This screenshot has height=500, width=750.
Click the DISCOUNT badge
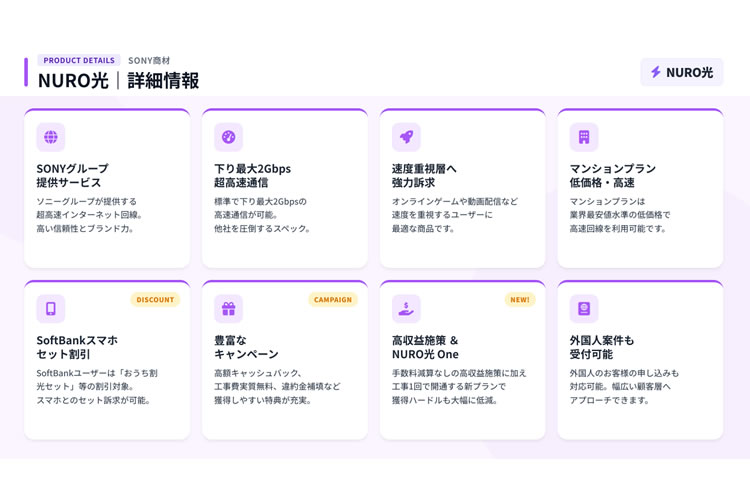[155, 300]
